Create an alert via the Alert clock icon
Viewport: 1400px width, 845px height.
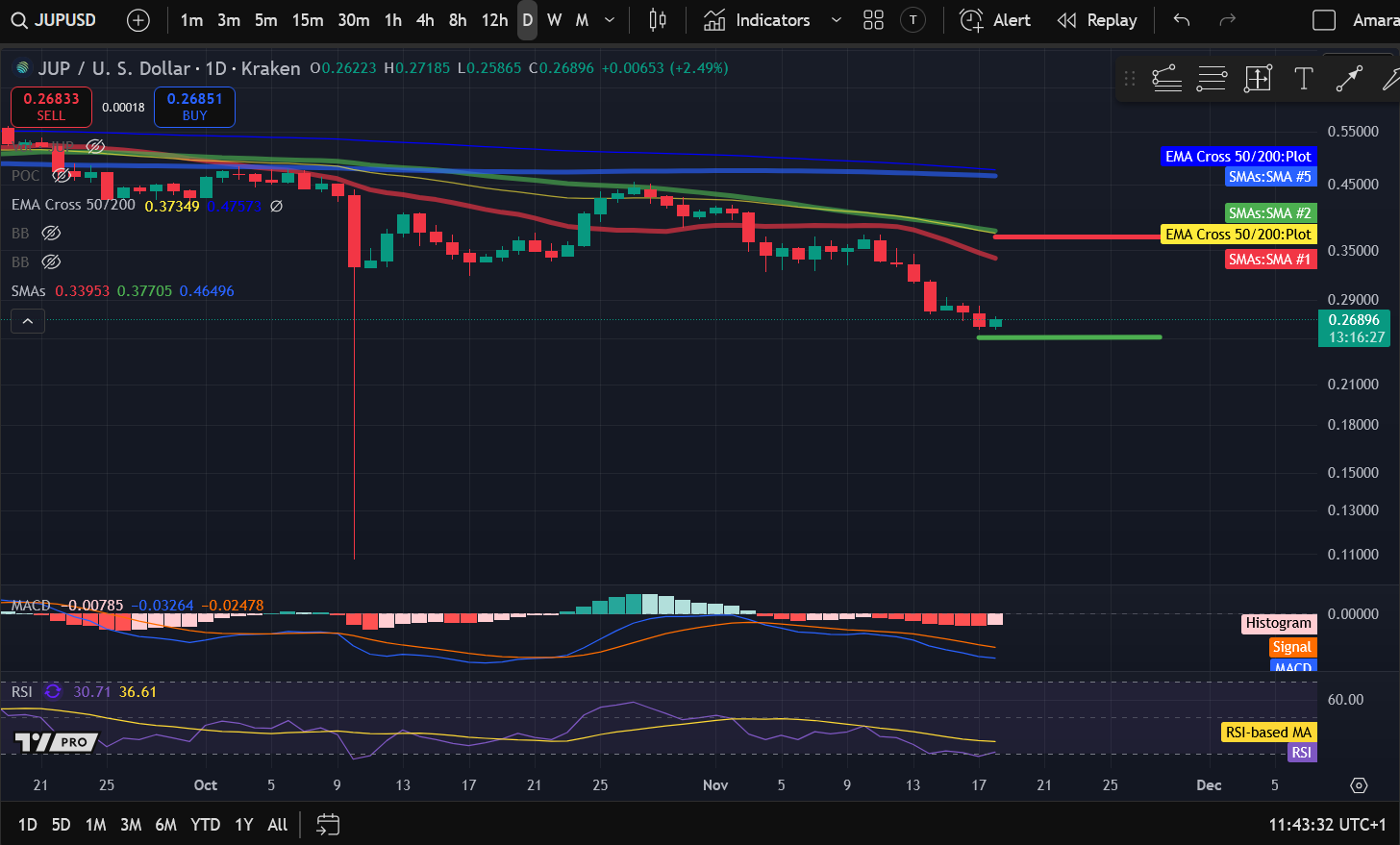click(x=971, y=19)
